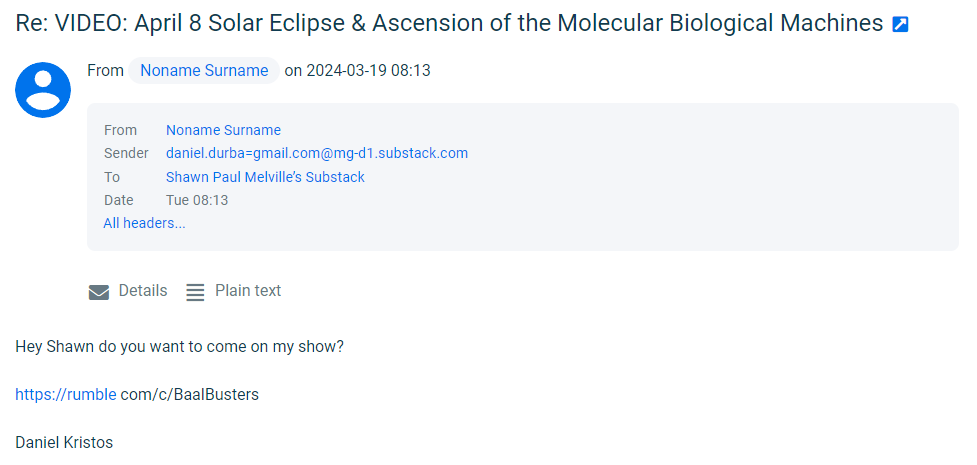Switch to the Plain text view label
977x465 pixels.
248,291
